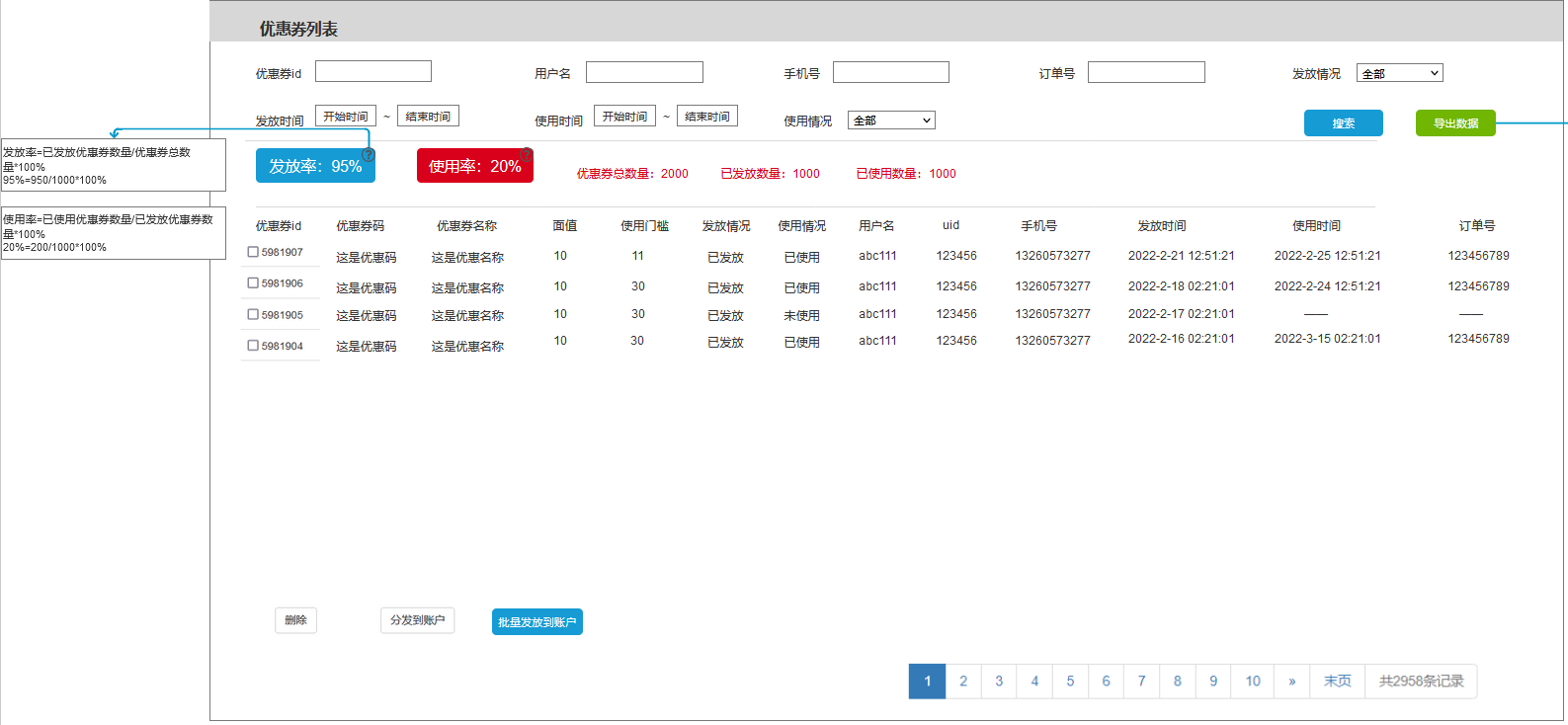Check the checkbox for coupon 5981907
Screen dimensions: 1568x725
coord(253,252)
